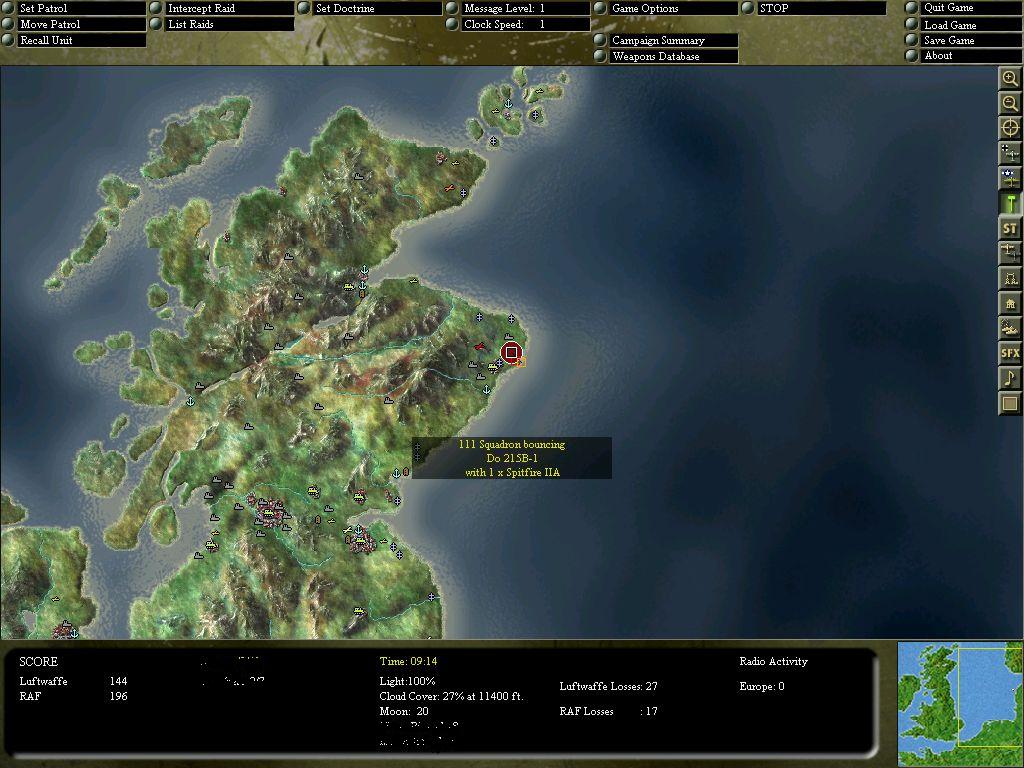Click the Moon: 20 text
The image size is (1024, 768).
(x=404, y=711)
